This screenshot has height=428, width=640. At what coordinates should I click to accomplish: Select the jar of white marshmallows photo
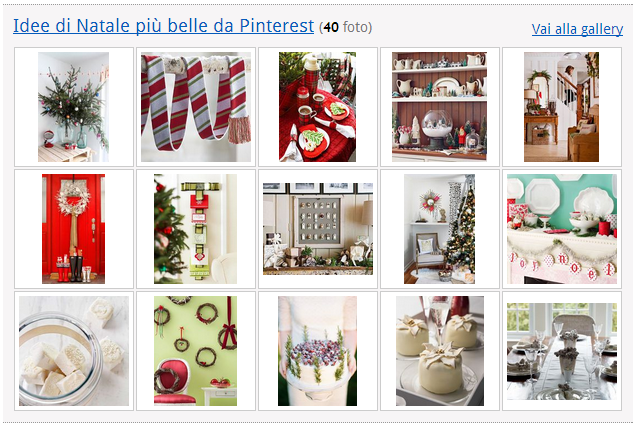(74, 351)
